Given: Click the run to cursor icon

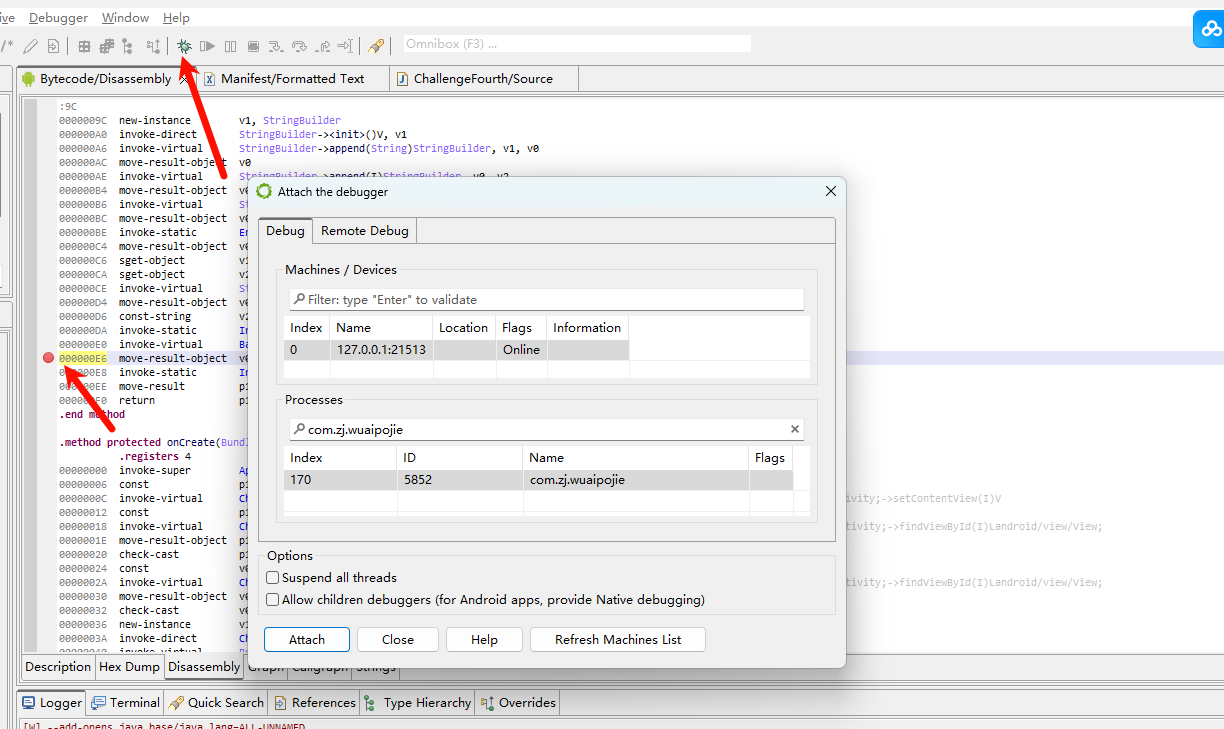Looking at the screenshot, I should [345, 45].
